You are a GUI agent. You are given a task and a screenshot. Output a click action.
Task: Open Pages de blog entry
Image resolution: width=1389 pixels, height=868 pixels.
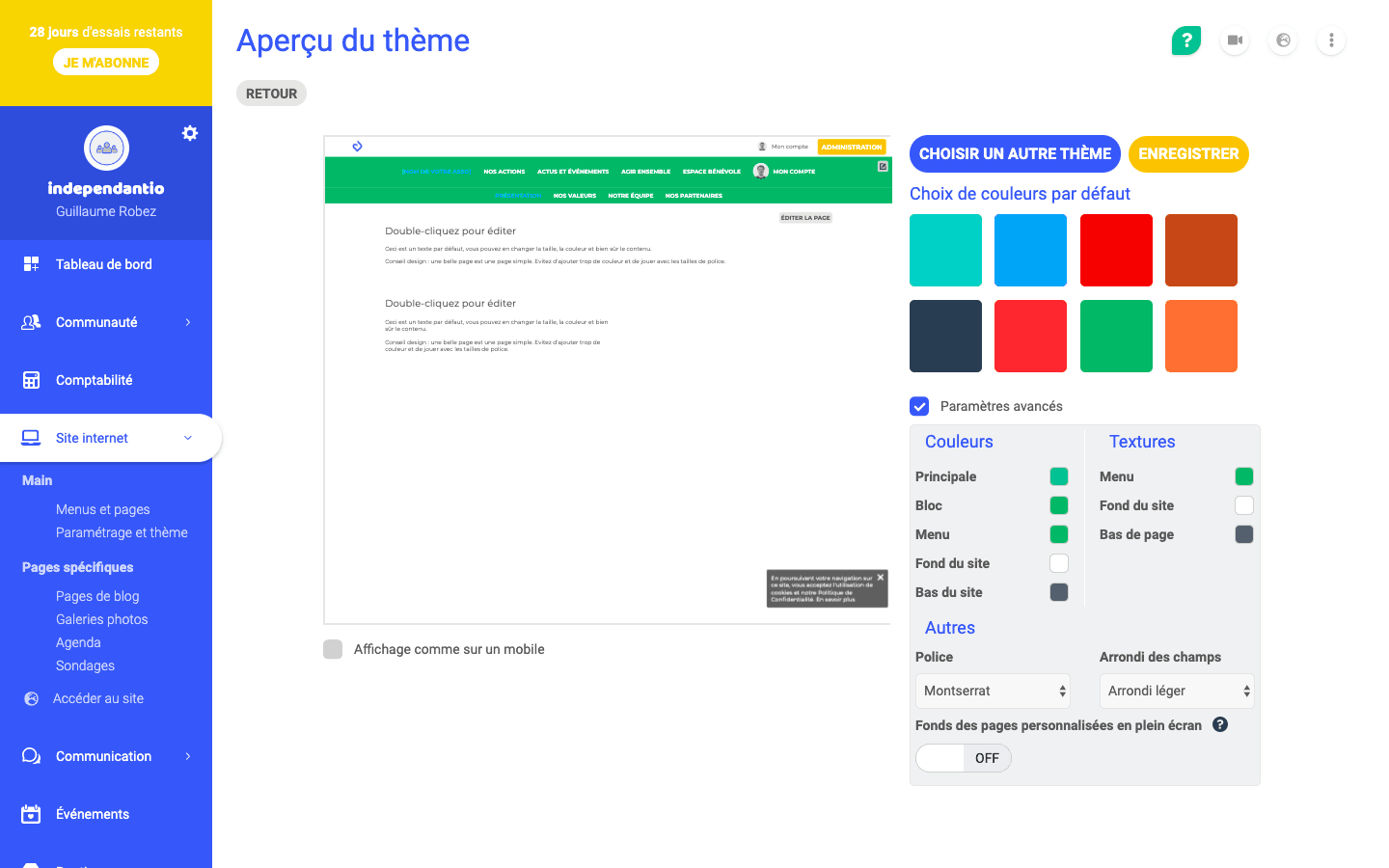(97, 596)
